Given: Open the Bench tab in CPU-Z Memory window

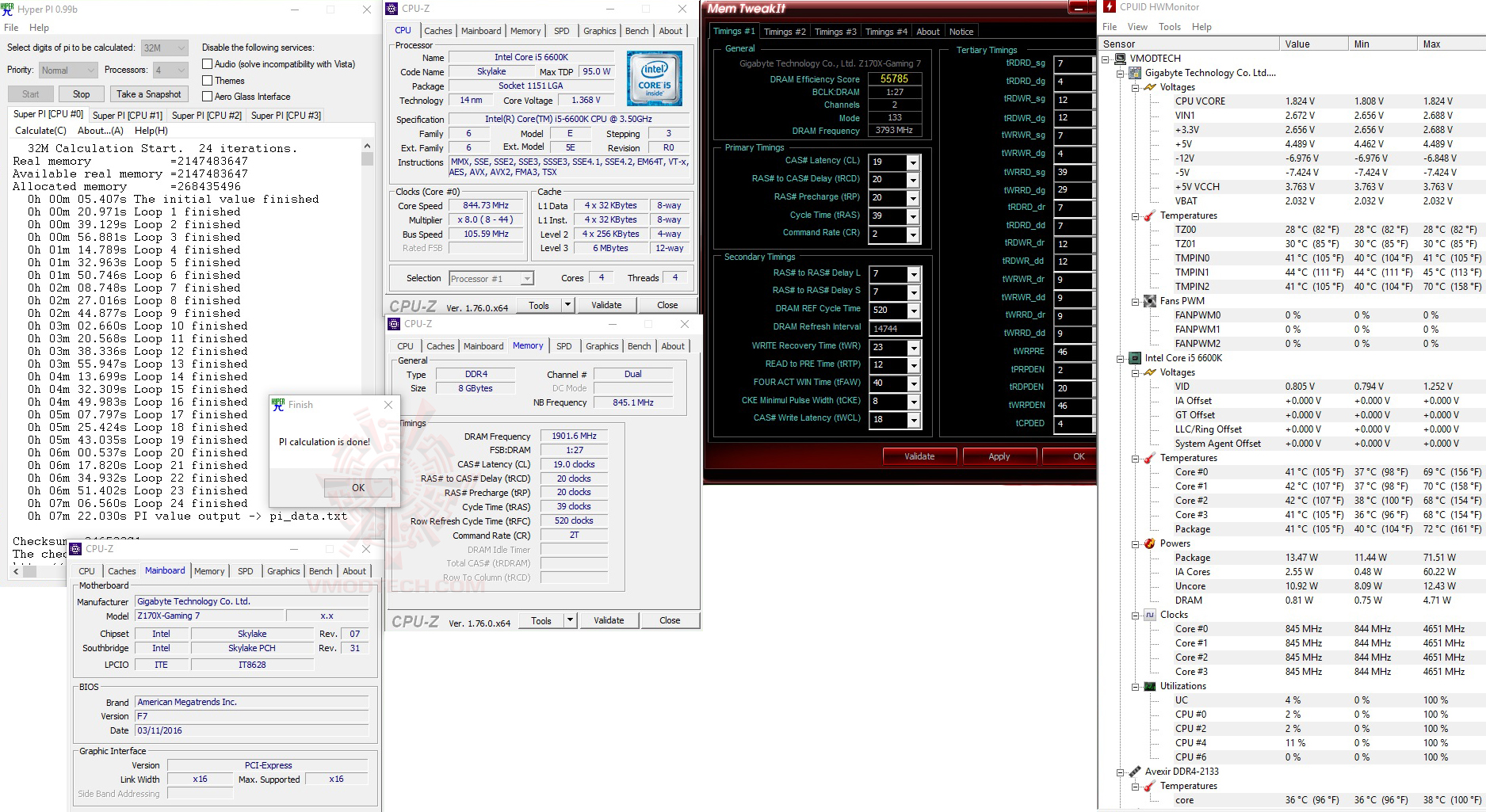Looking at the screenshot, I should 640,346.
